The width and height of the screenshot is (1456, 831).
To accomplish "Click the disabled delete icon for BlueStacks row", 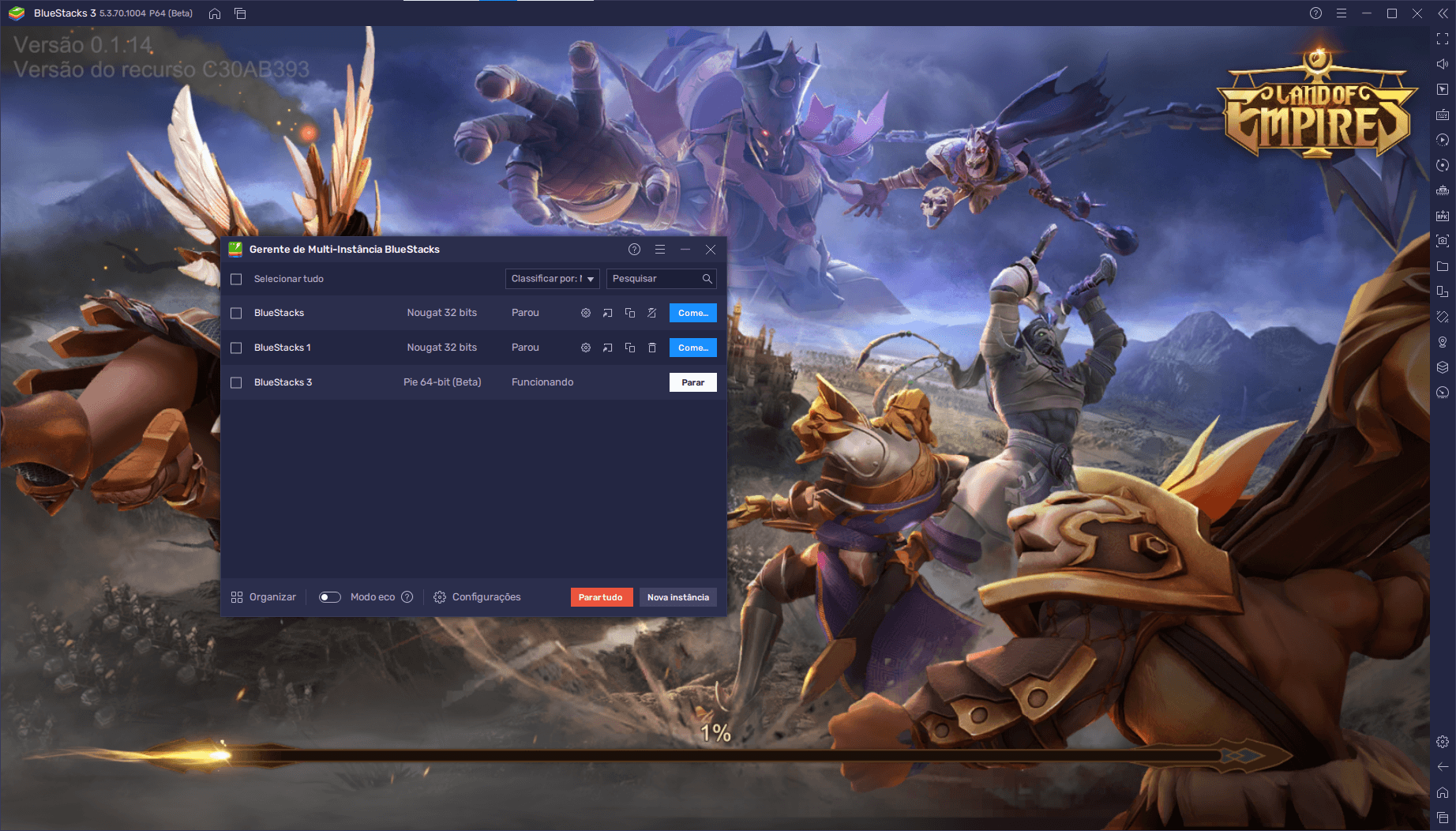I will click(652, 313).
